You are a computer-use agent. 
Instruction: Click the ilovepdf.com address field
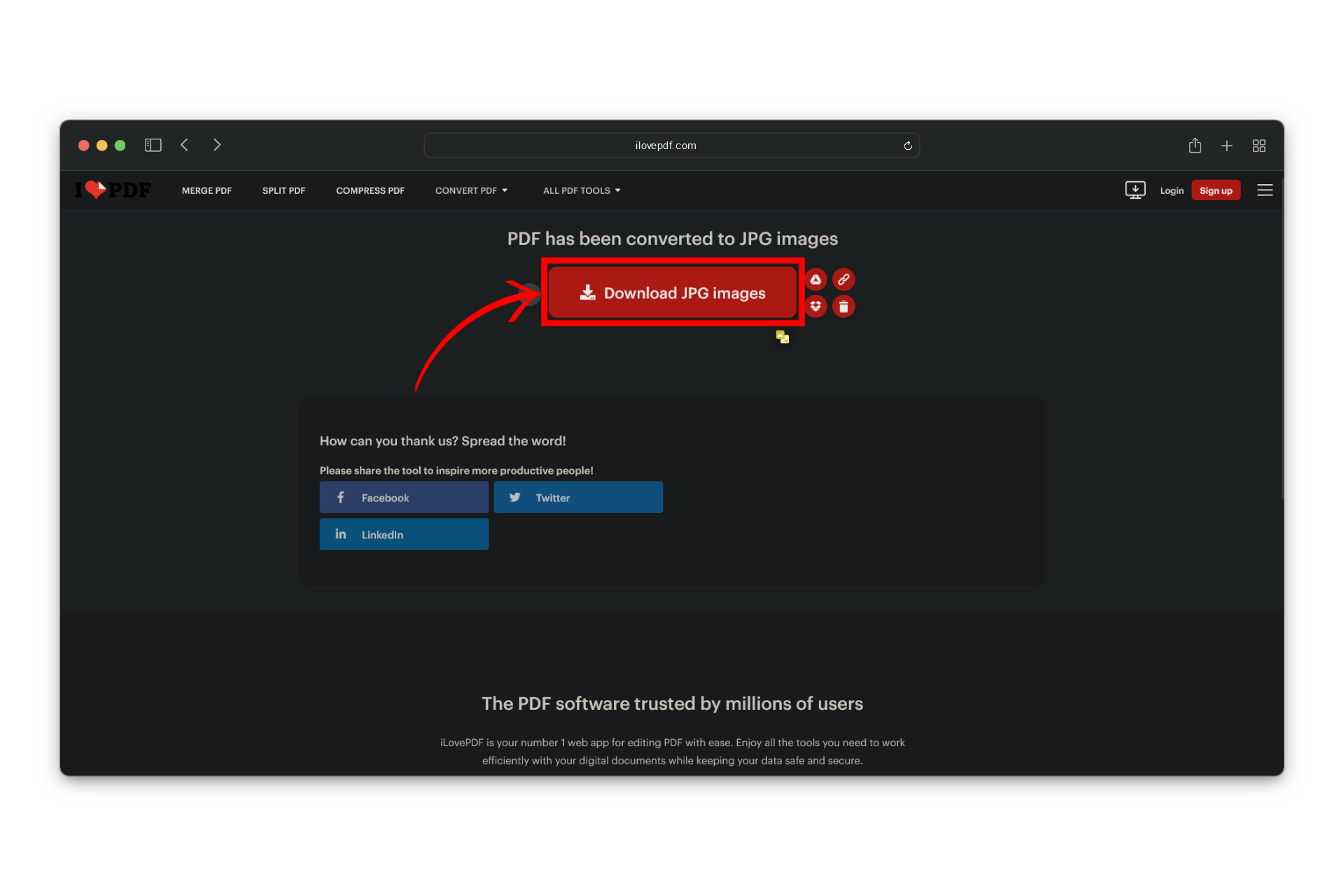tap(665, 146)
